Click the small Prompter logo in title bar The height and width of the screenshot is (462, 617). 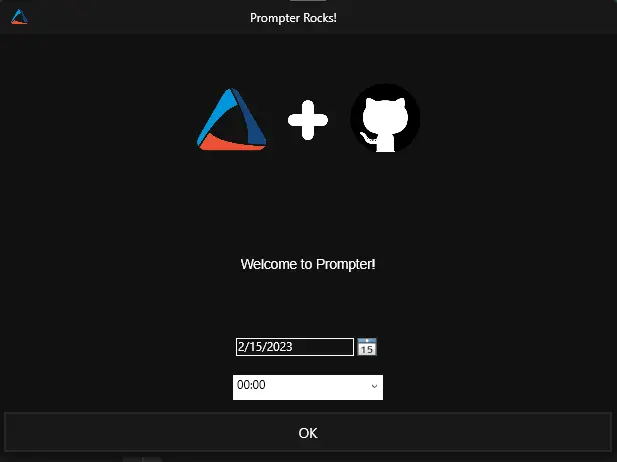point(19,17)
